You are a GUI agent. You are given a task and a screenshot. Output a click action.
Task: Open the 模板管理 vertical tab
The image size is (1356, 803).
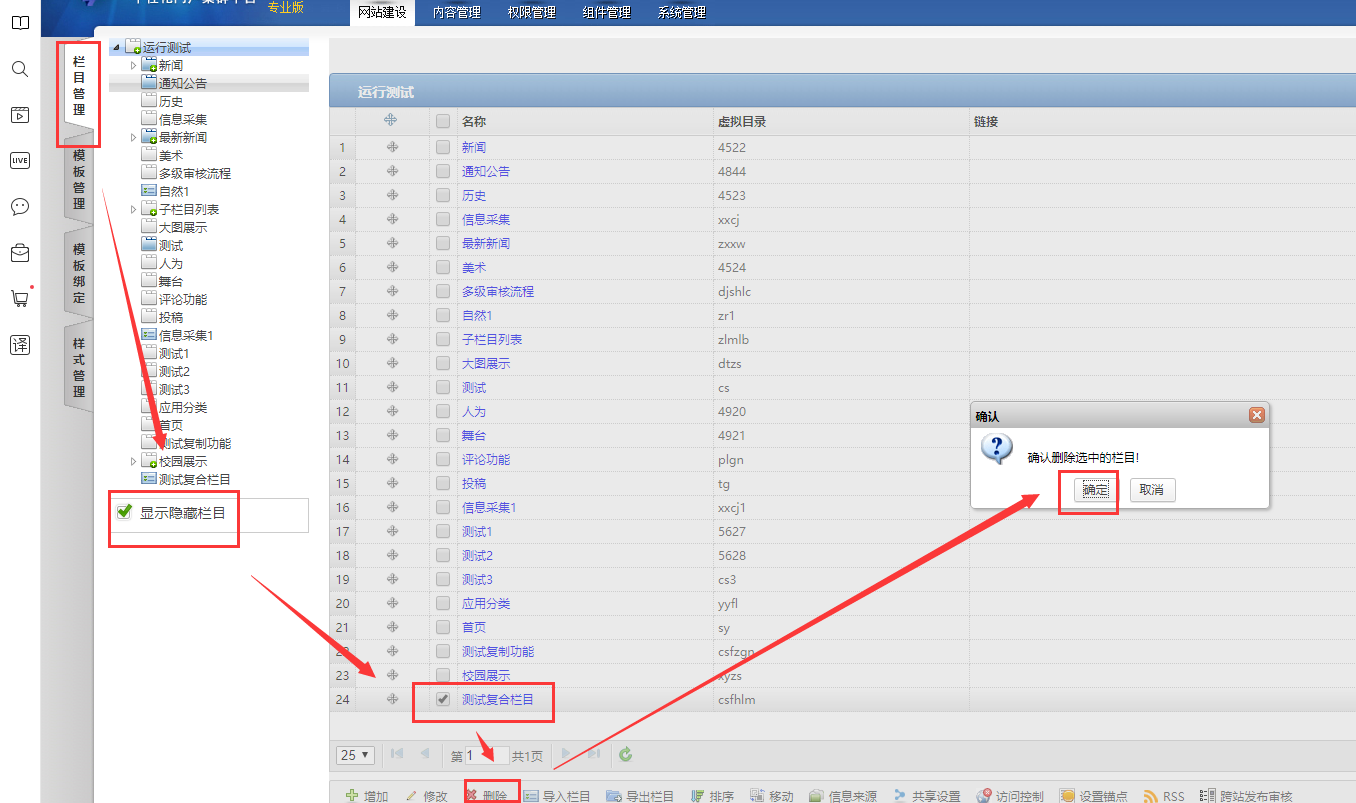pyautogui.click(x=79, y=180)
